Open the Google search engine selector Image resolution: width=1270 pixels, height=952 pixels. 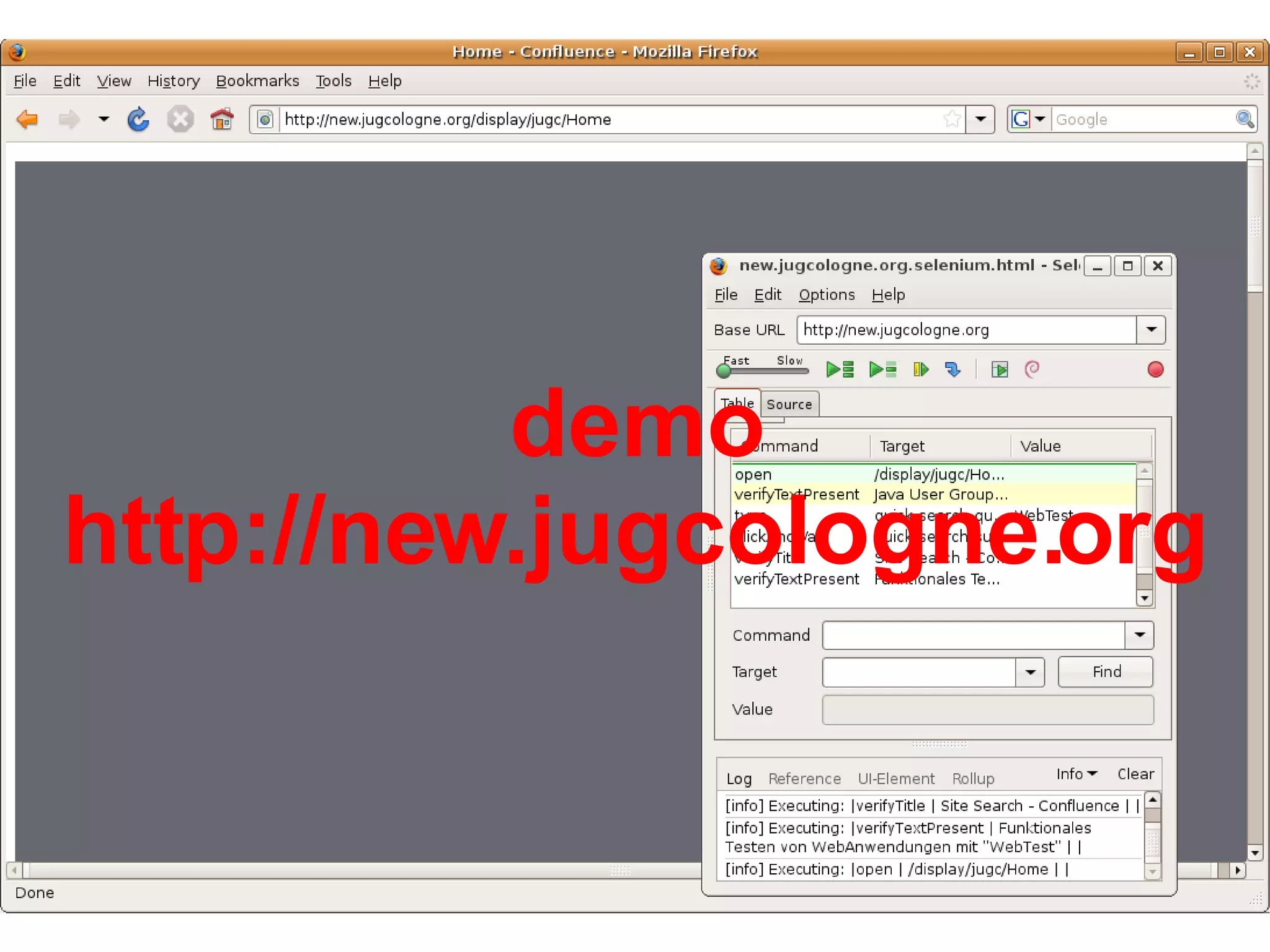coord(1029,119)
